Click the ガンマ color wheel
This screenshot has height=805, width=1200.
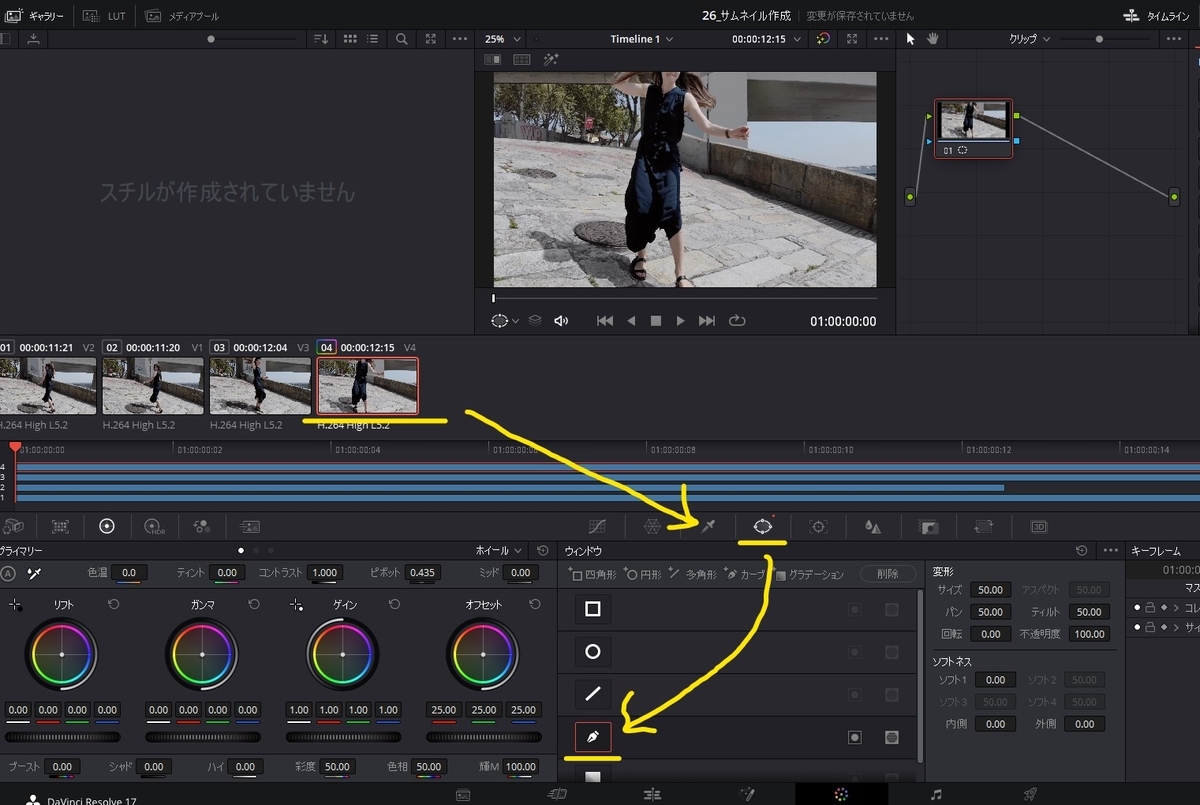(x=202, y=654)
